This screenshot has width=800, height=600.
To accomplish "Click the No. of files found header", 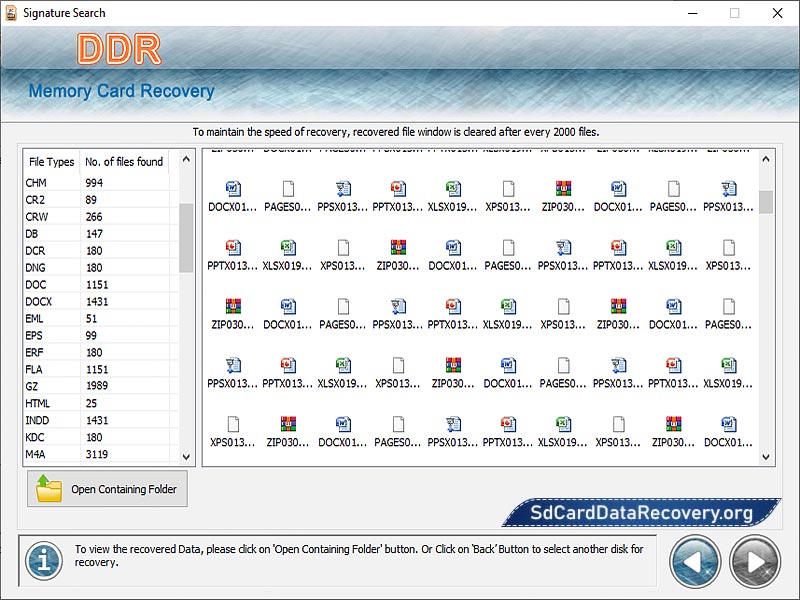I will tap(123, 162).
